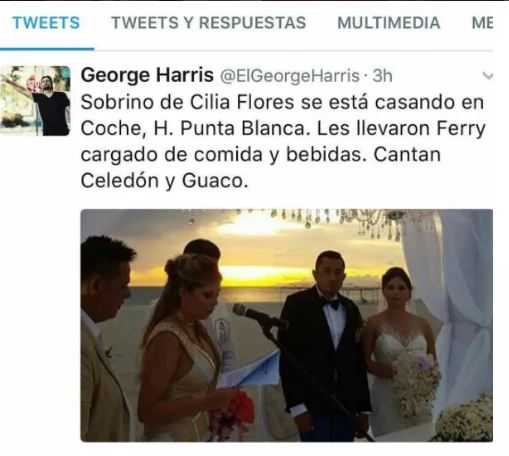
Task: Tap the groom in tuxedo in photo
Action: click(325, 345)
